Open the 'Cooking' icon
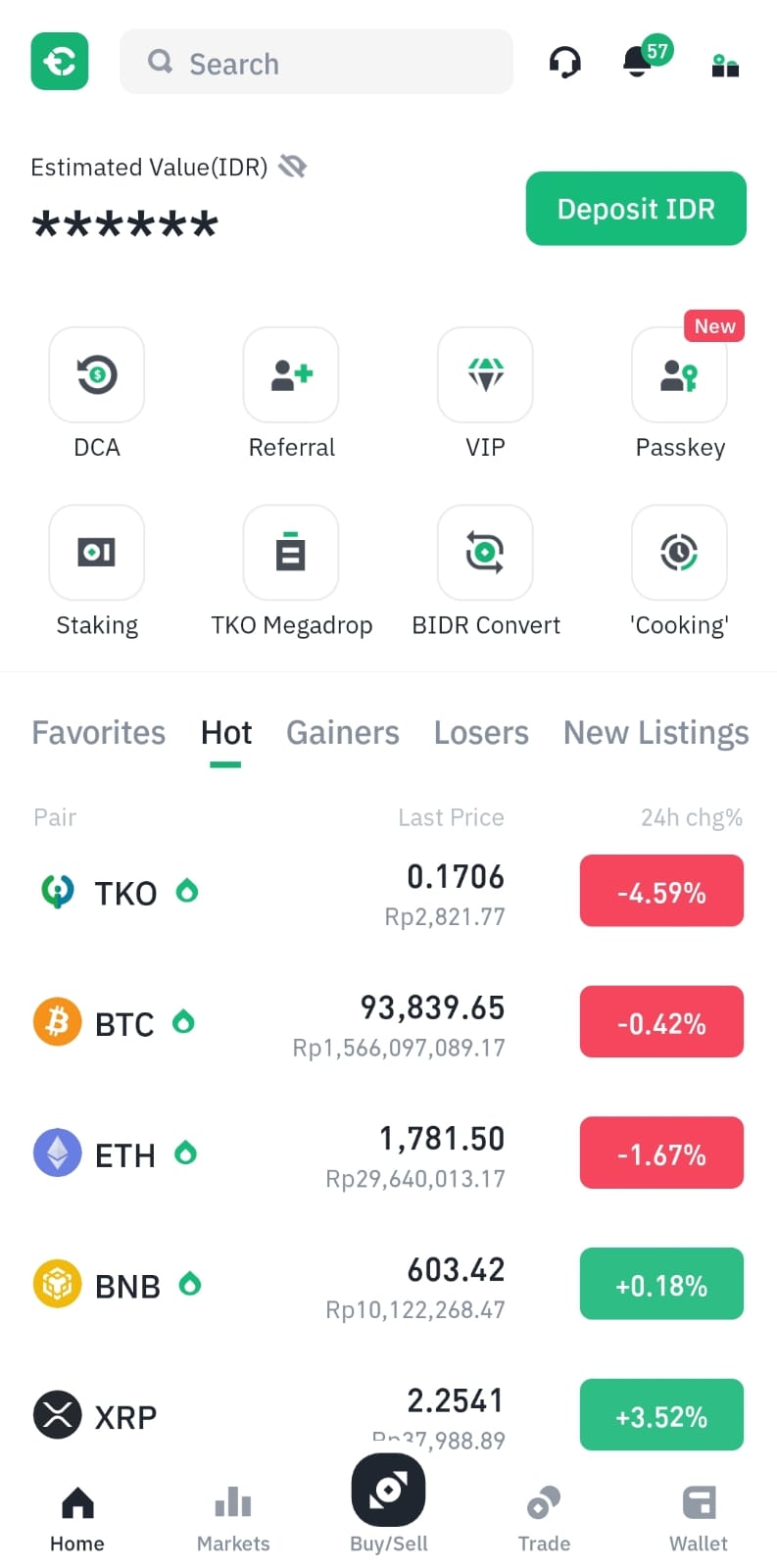Image resolution: width=777 pixels, height=1568 pixels. (679, 552)
